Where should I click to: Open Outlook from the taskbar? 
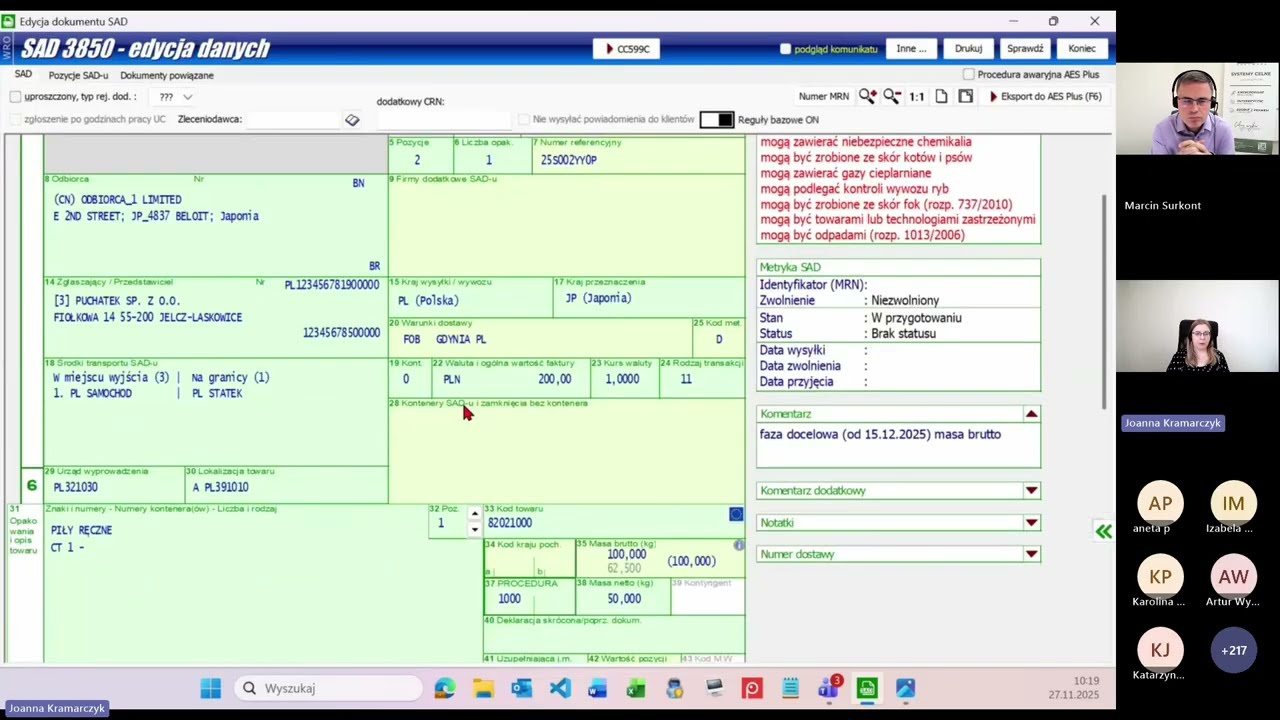[x=521, y=688]
